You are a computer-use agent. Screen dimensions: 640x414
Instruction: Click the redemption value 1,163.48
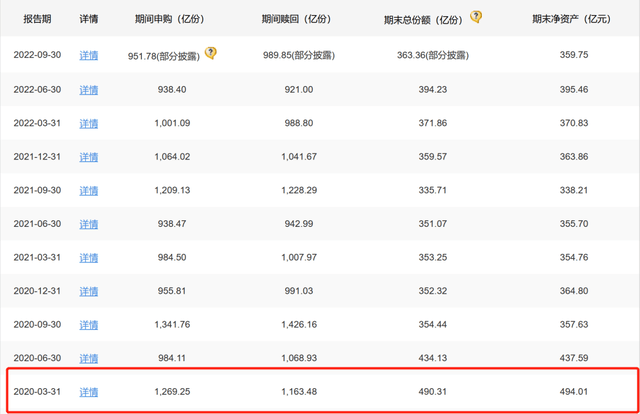299,392
